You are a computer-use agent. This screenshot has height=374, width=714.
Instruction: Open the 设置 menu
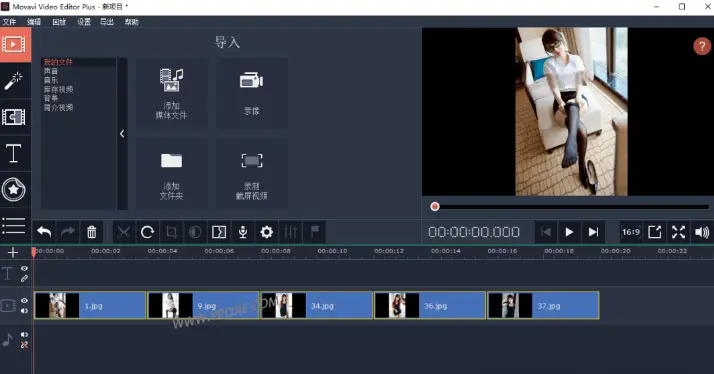(x=83, y=22)
